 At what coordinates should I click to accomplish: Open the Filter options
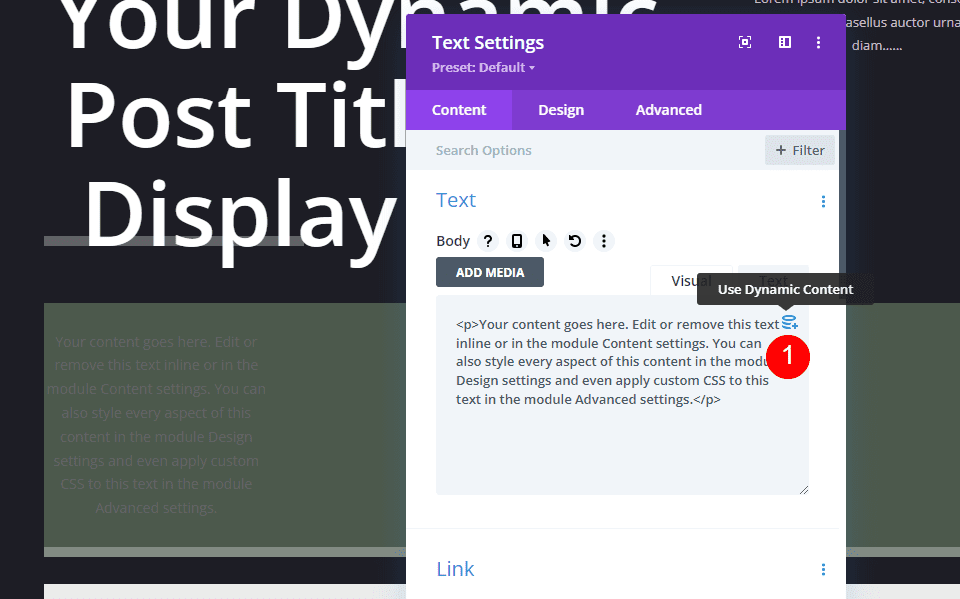[x=799, y=149]
